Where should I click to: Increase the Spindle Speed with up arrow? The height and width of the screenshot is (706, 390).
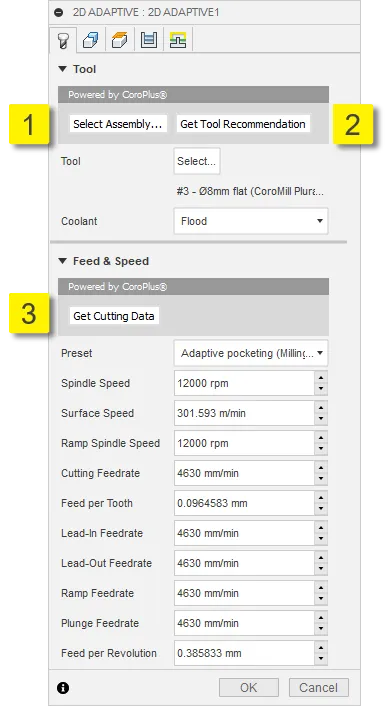click(321, 377)
